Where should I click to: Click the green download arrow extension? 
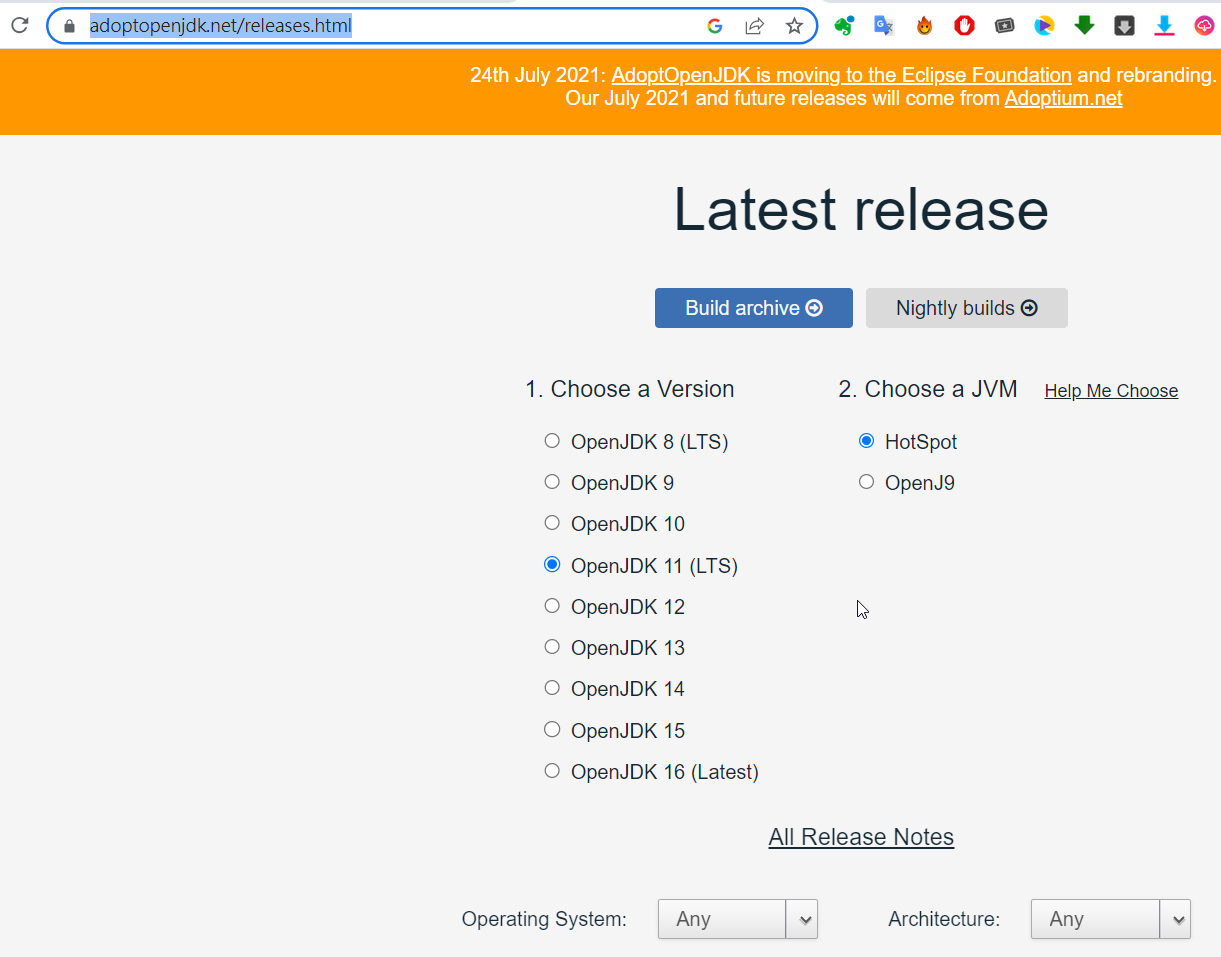pos(1084,26)
